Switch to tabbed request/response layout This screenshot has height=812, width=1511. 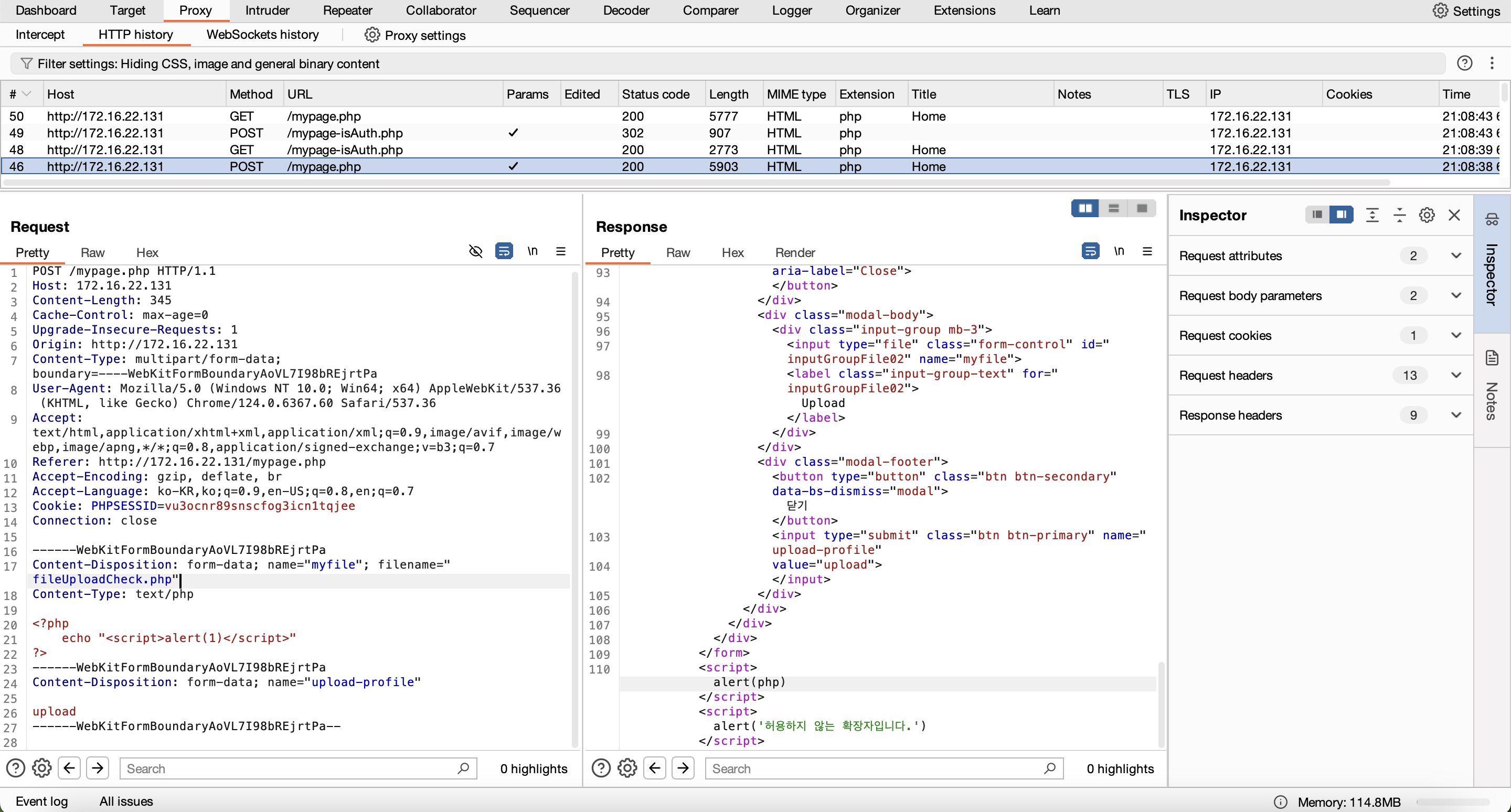click(1142, 208)
